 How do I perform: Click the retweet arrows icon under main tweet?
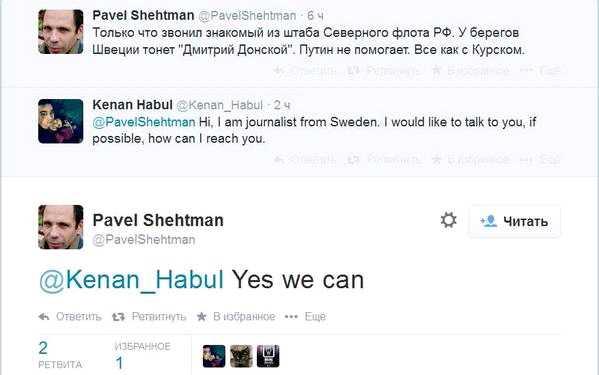(118, 317)
